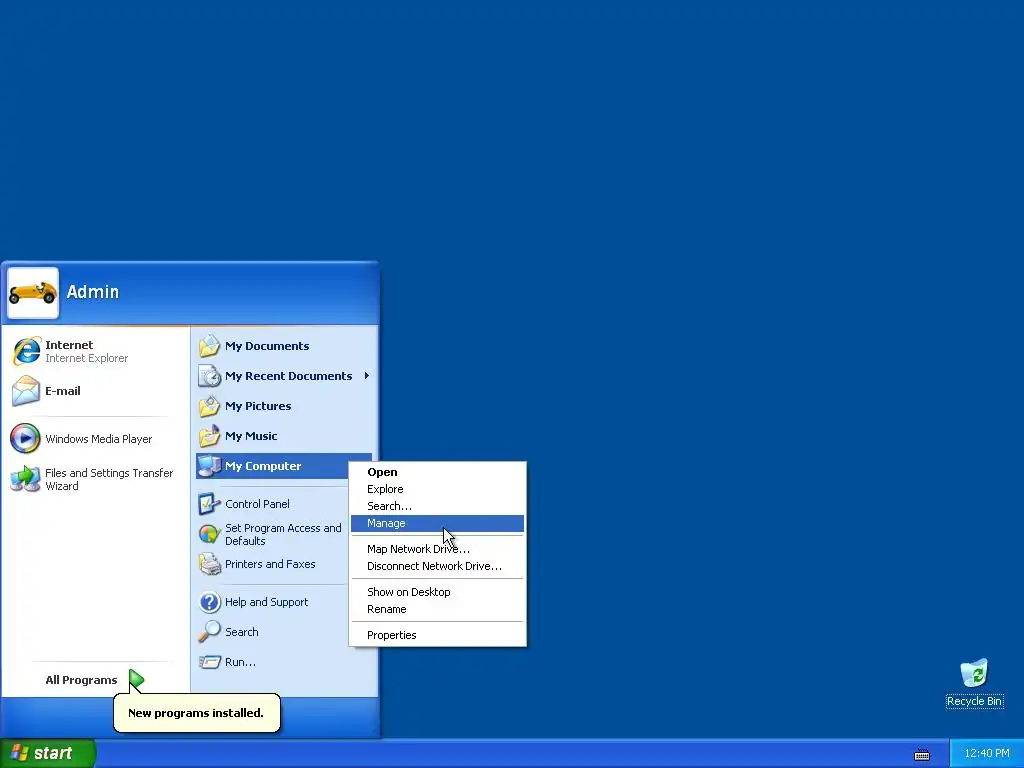Click the Internet Explorer subtitle text
1024x768 pixels.
[x=86, y=359]
